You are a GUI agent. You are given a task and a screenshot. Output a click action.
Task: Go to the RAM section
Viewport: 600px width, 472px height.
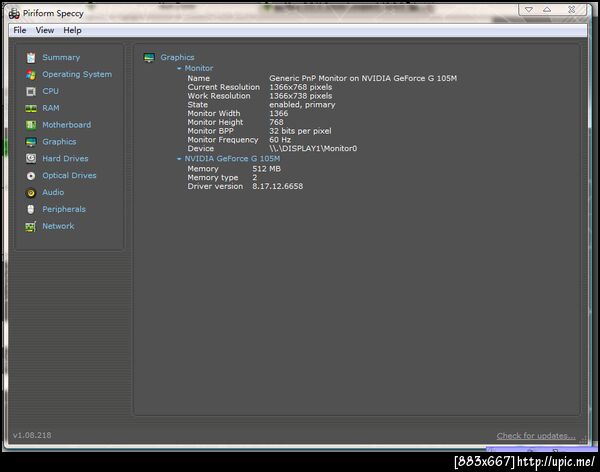coord(51,108)
